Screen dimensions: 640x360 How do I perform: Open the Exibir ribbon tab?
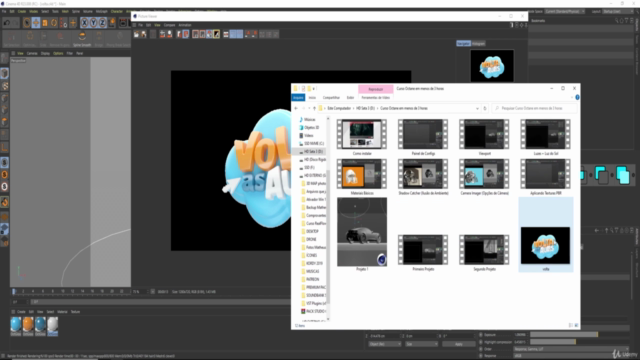(x=350, y=98)
